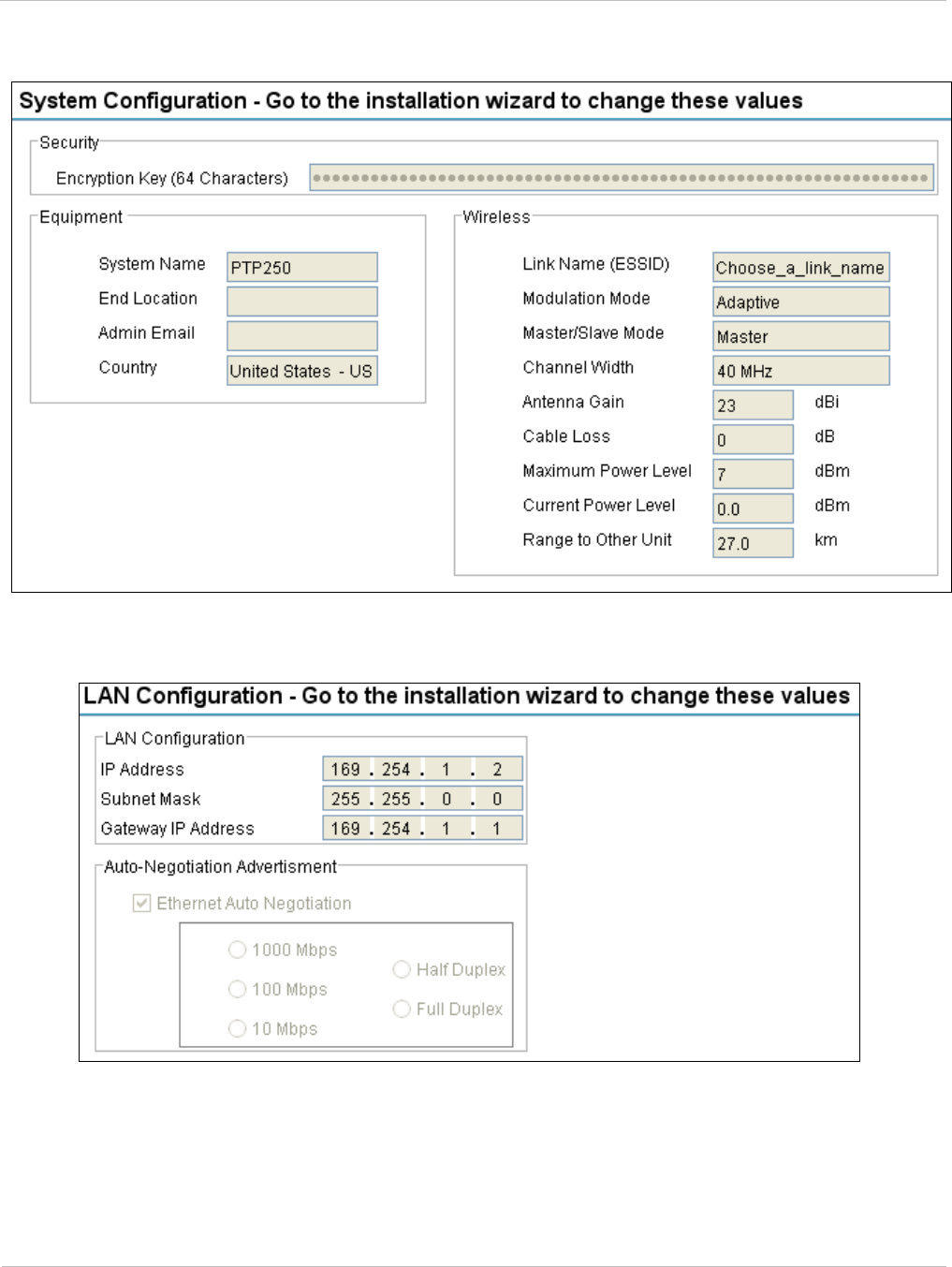This screenshot has width=952, height=1267.
Task: Toggle the Ethernet Auto Negotiation checkbox
Action: pyautogui.click(x=141, y=904)
